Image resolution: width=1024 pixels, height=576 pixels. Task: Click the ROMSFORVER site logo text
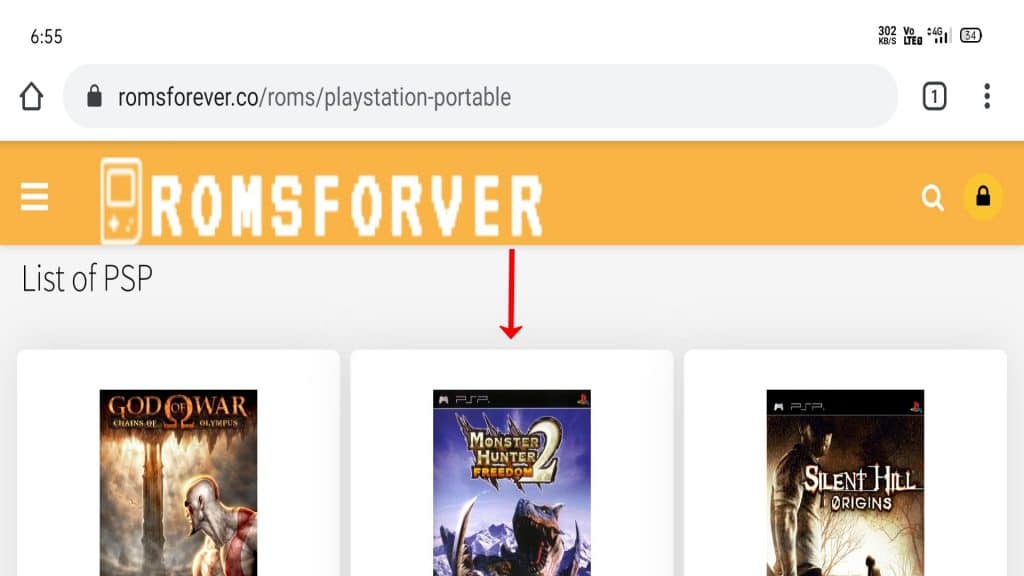347,206
